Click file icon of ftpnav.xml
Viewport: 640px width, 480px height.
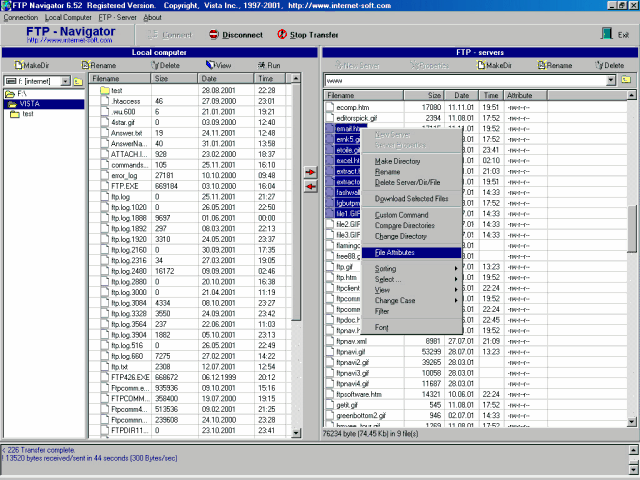[x=330, y=341]
